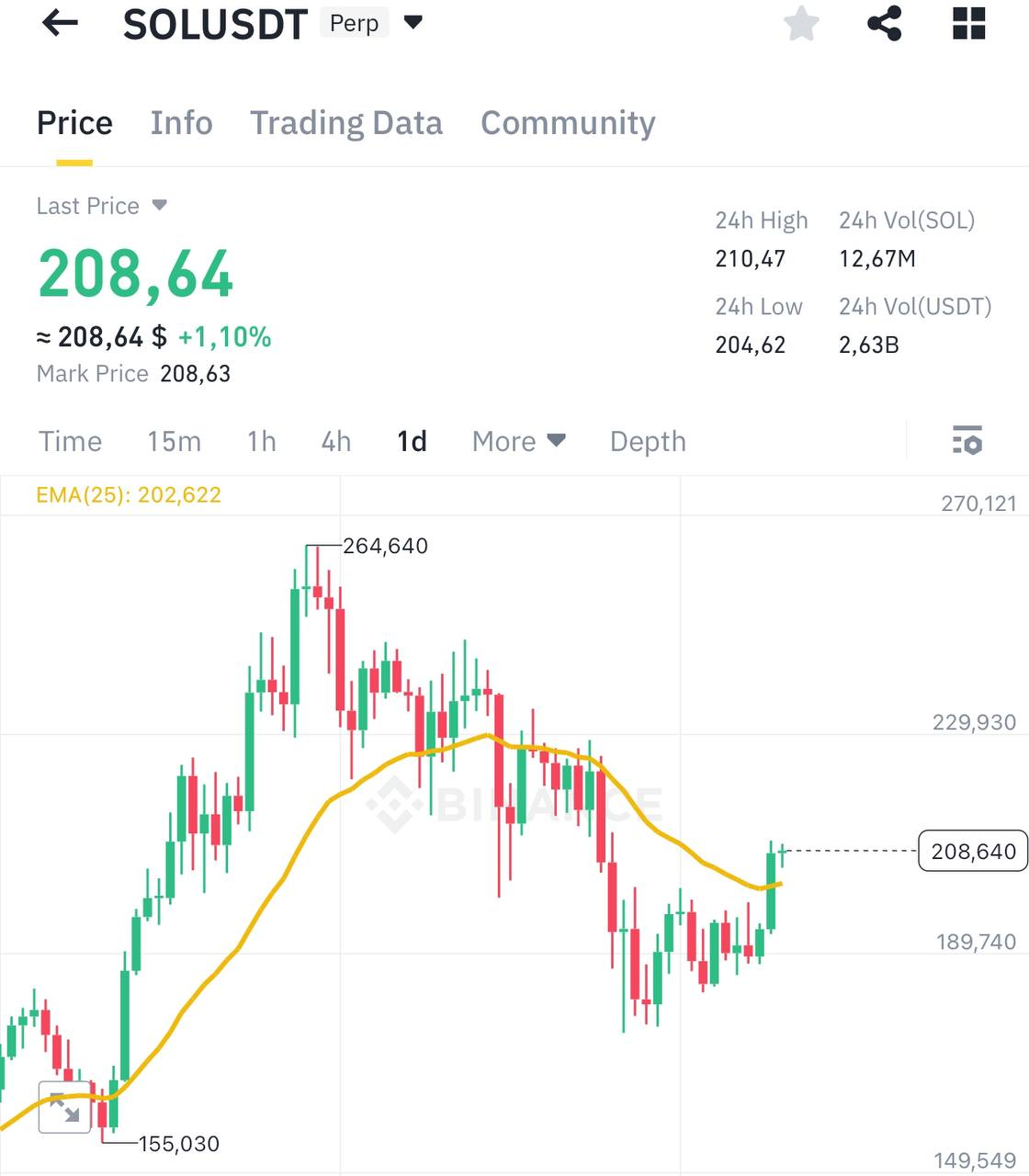This screenshot has width=1029, height=1176.
Task: Open the Trading Data tab
Action: coord(346,122)
